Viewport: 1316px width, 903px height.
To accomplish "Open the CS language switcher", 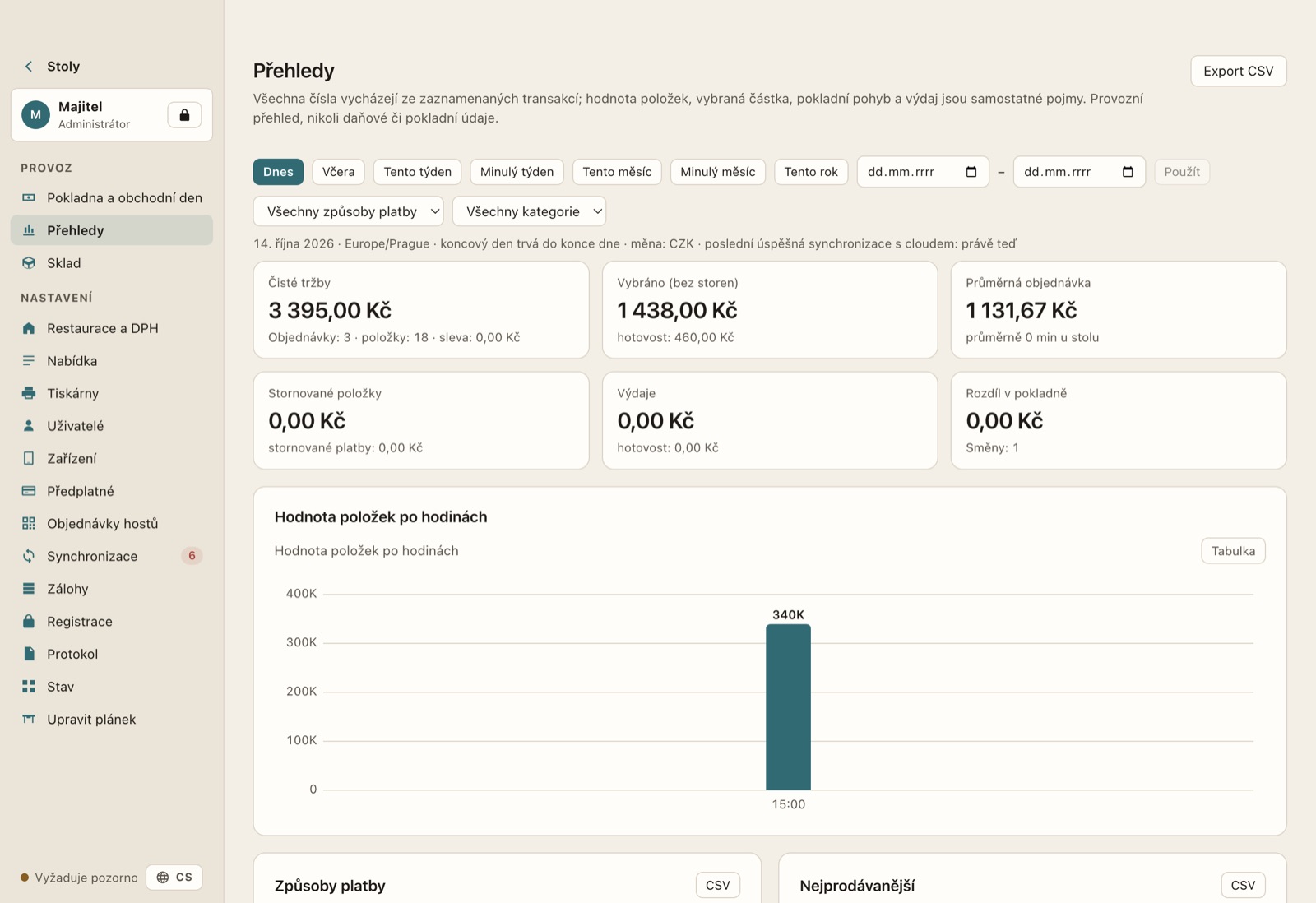I will (x=174, y=878).
